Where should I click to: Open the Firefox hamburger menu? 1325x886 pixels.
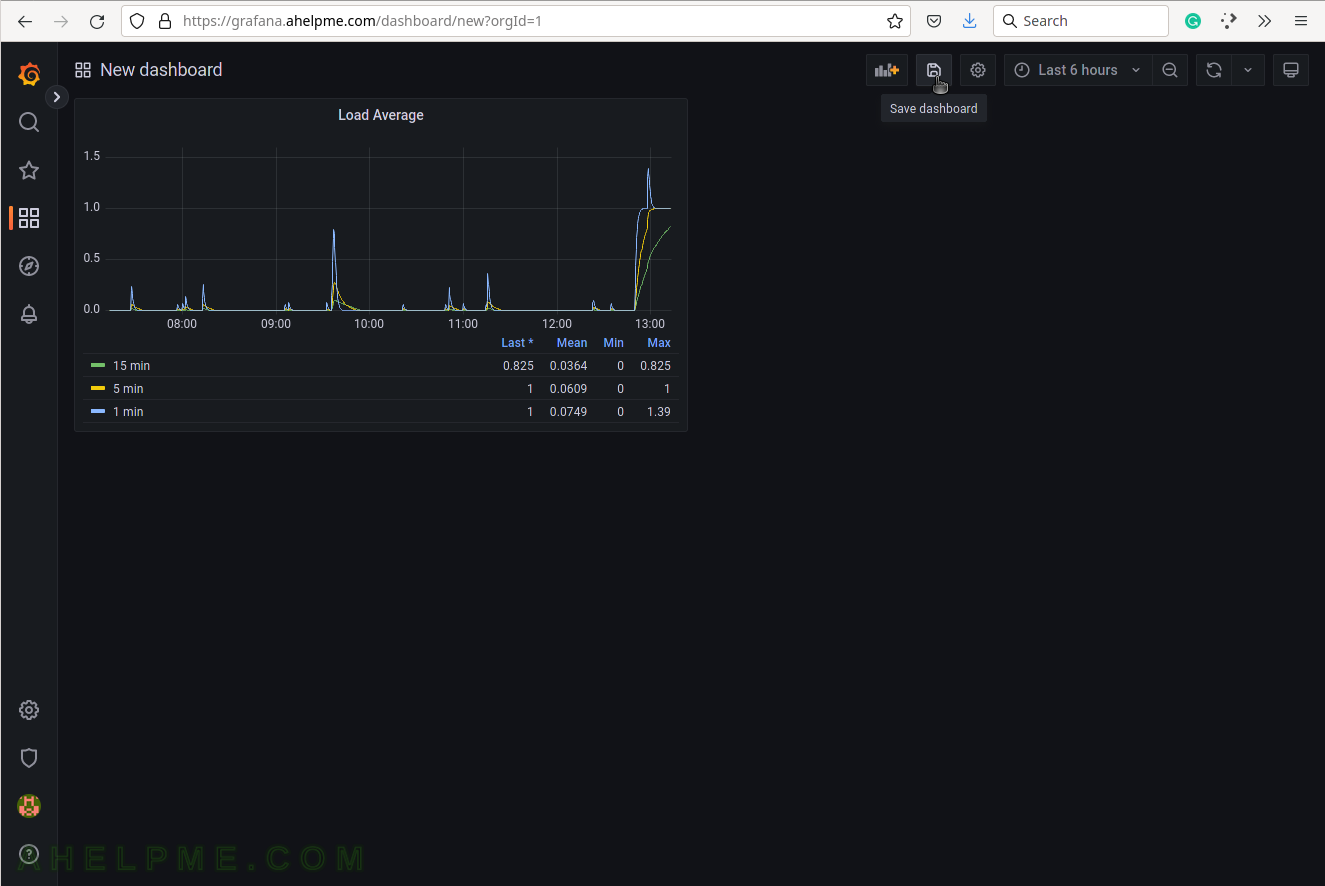1300,21
